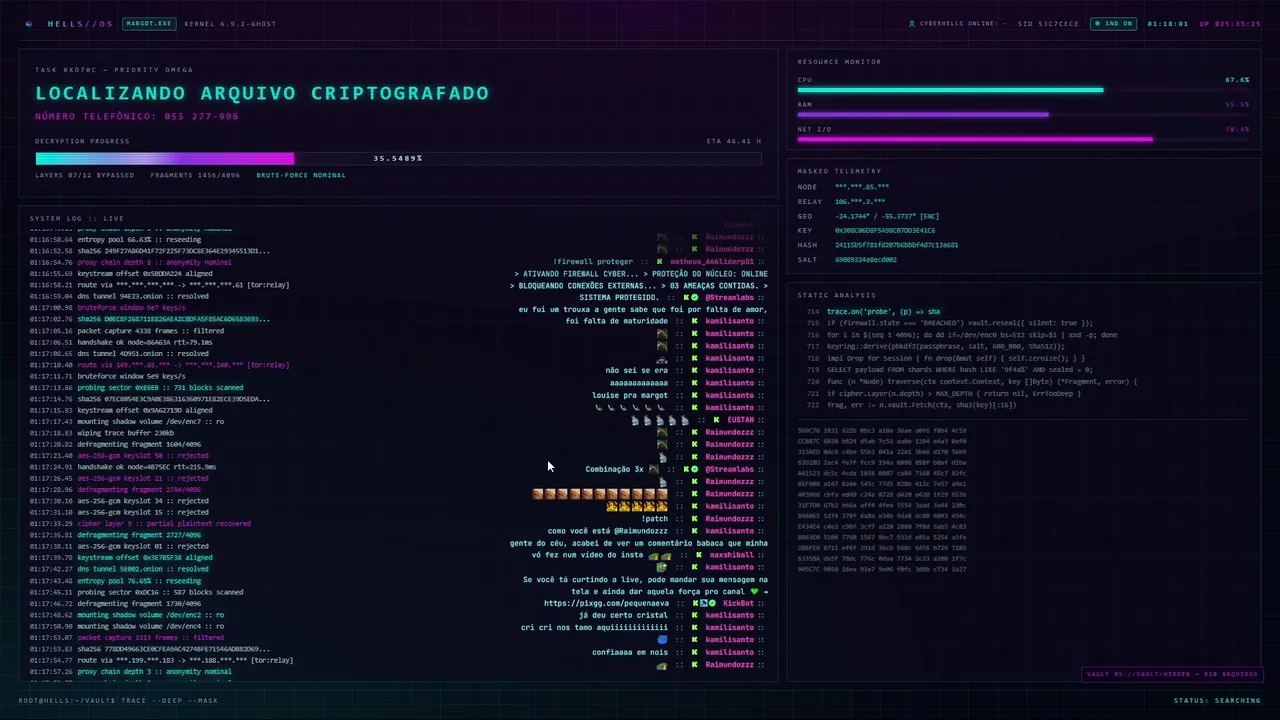Click the EUSTAH username in chat
The image size is (1280, 720).
pos(740,420)
